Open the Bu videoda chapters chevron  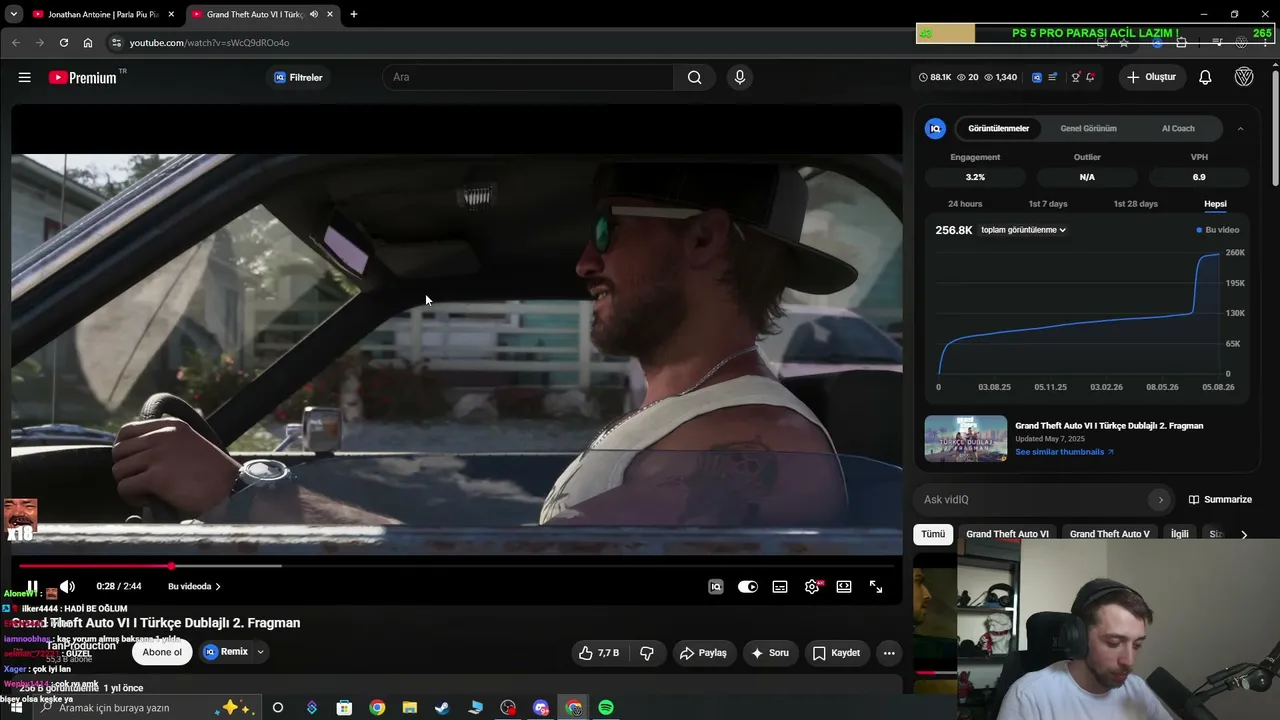click(x=218, y=587)
